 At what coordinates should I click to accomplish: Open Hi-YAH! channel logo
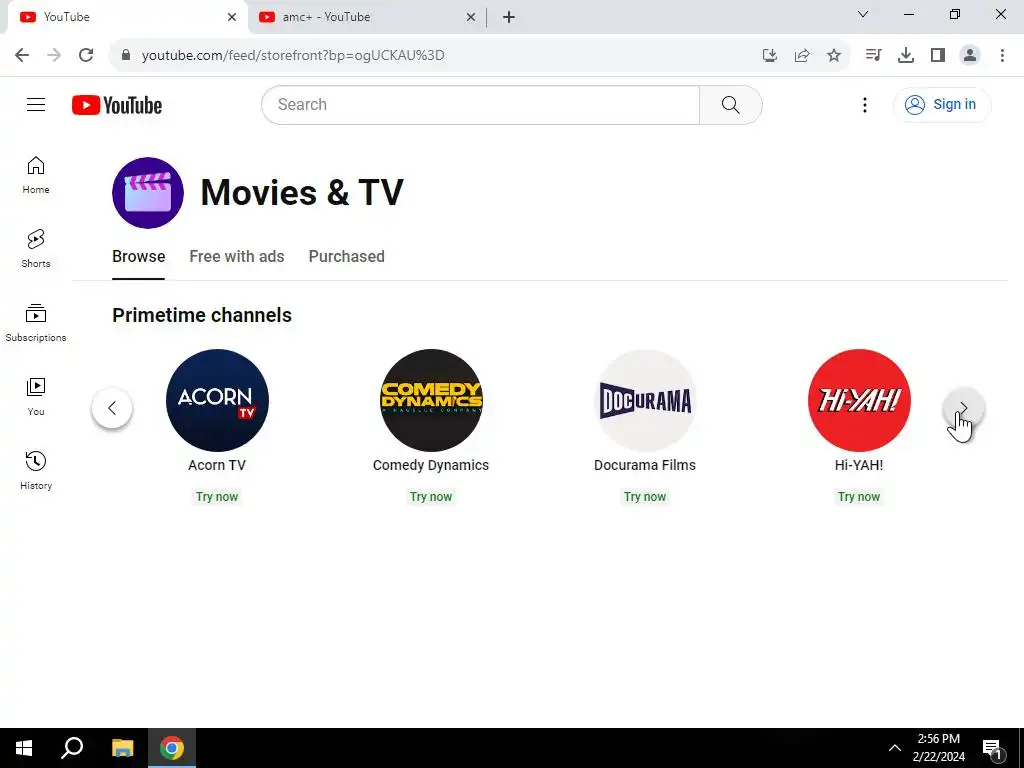859,400
